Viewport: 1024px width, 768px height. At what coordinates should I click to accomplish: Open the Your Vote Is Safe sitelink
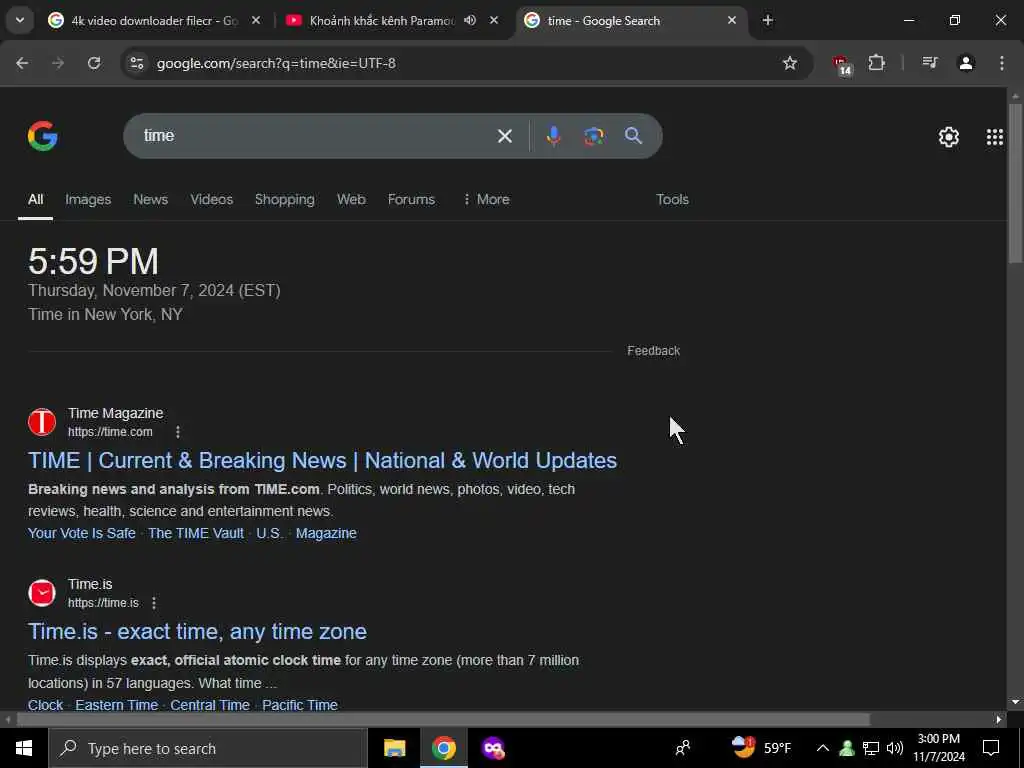pyautogui.click(x=82, y=533)
